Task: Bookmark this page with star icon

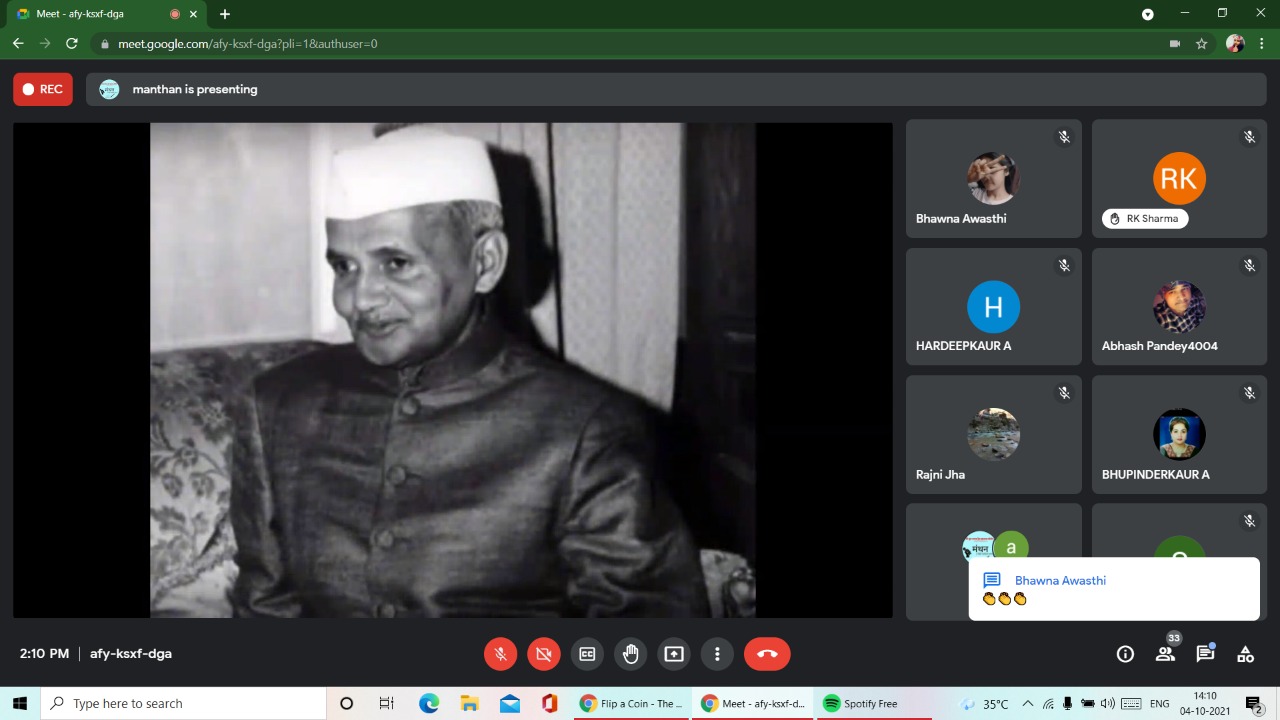Action: point(1202,44)
